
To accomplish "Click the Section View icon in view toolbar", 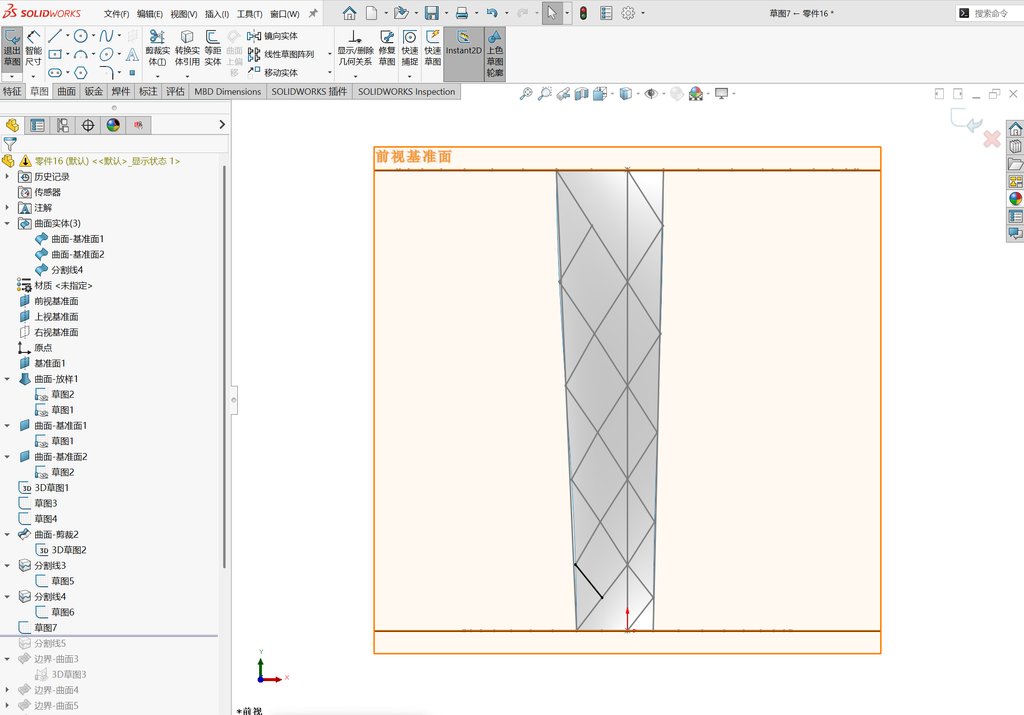I will coord(581,94).
